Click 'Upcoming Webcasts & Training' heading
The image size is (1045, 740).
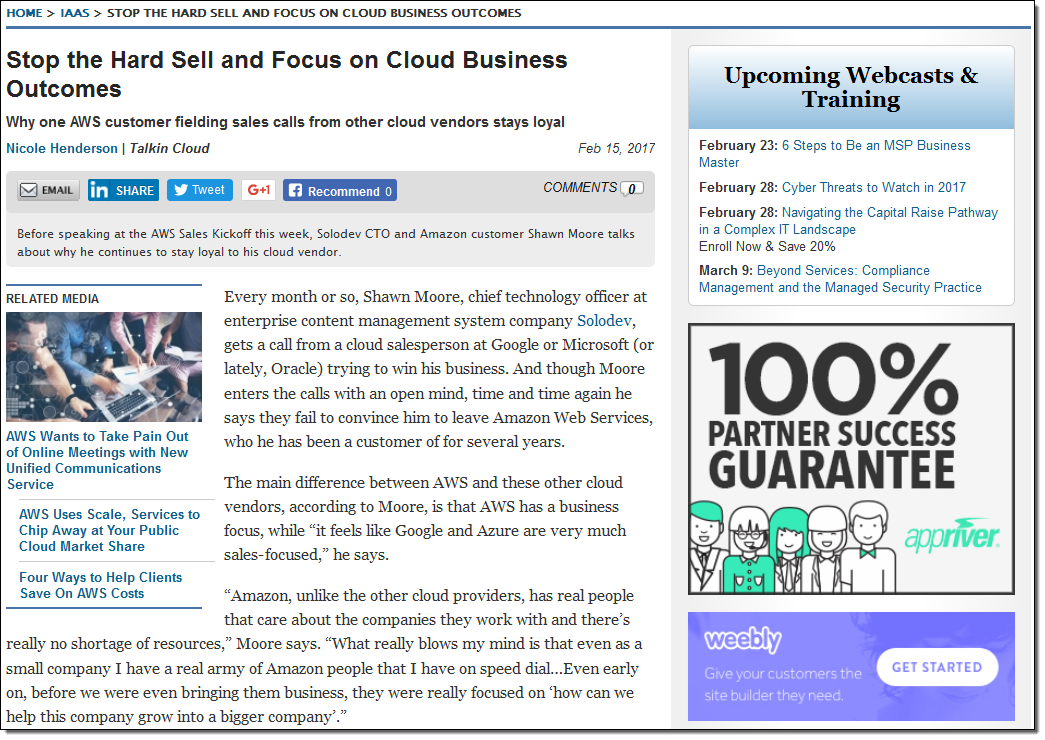851,87
